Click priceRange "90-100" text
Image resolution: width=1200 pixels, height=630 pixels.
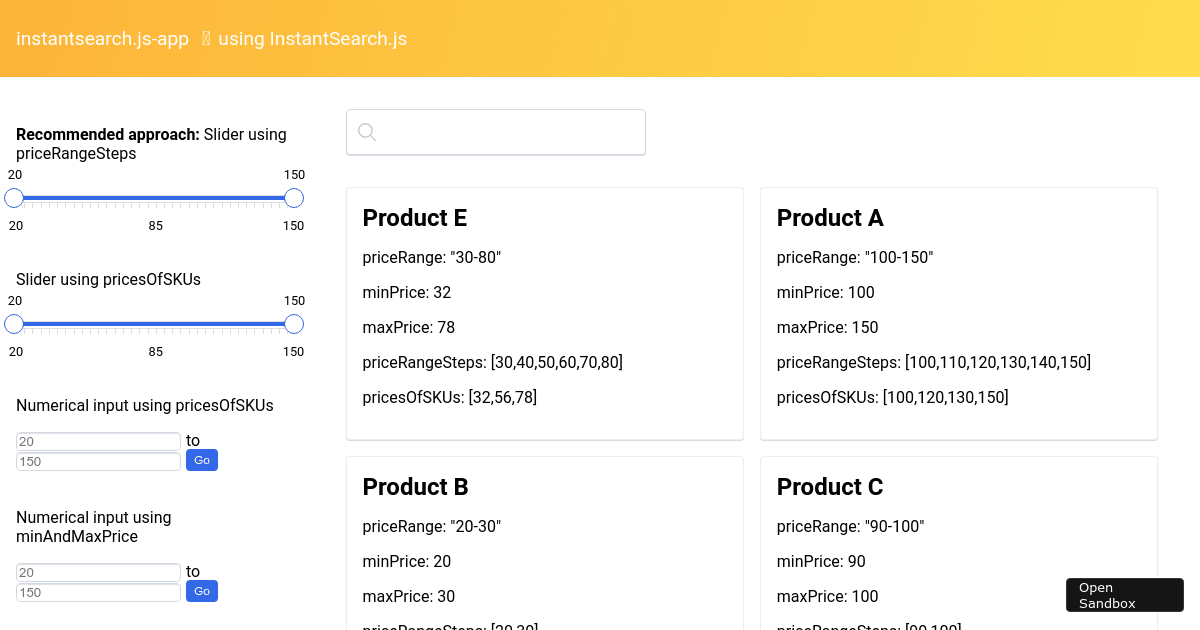851,526
